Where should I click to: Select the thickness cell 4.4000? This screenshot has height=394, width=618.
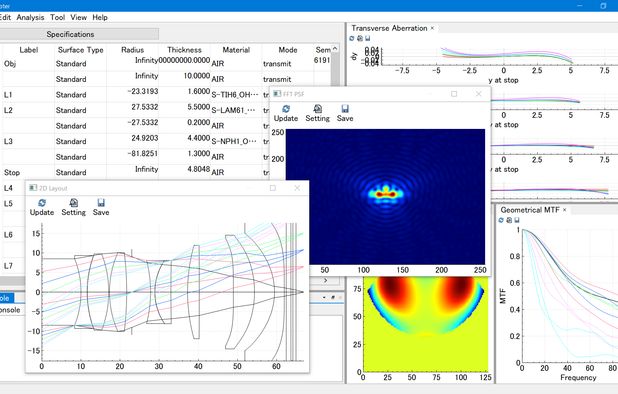click(184, 141)
